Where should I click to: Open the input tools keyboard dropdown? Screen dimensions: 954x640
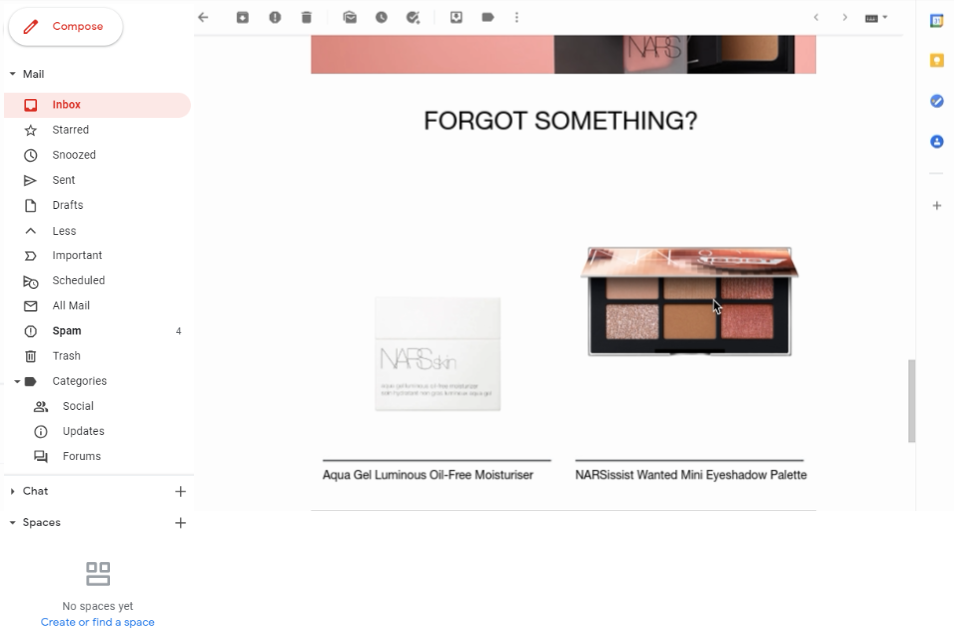(876, 18)
